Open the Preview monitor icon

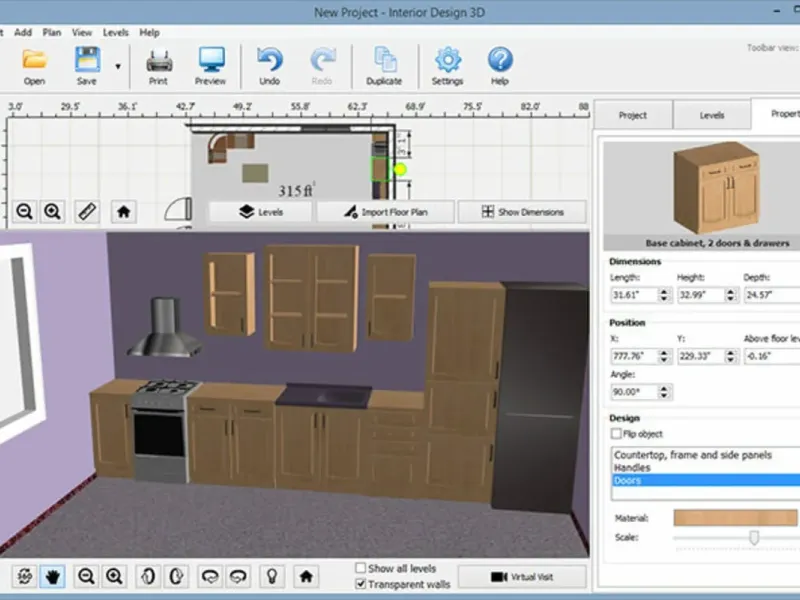pyautogui.click(x=210, y=60)
